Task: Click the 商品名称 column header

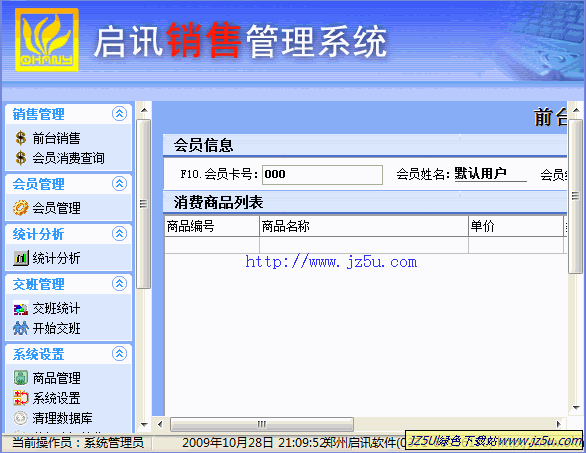Action: 364,226
